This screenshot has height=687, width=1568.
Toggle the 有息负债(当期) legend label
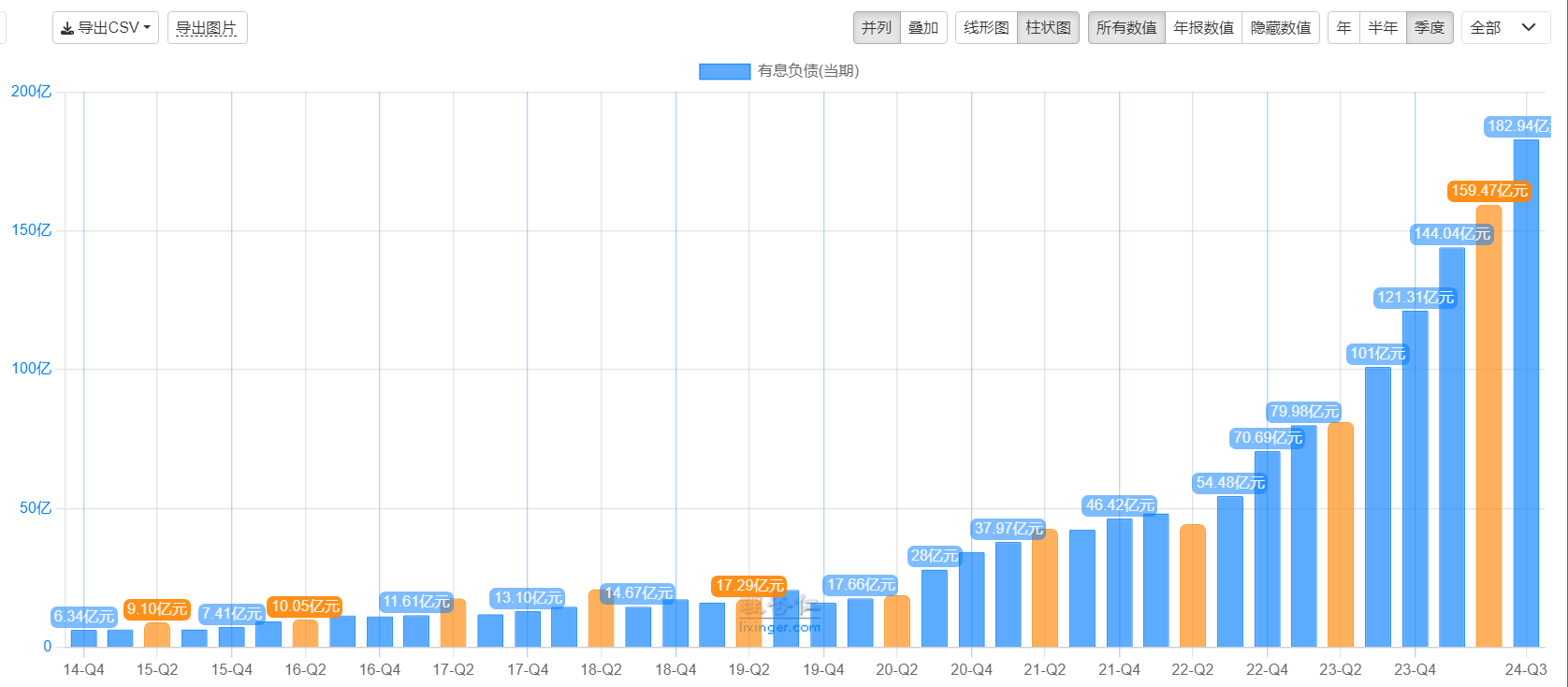(808, 71)
